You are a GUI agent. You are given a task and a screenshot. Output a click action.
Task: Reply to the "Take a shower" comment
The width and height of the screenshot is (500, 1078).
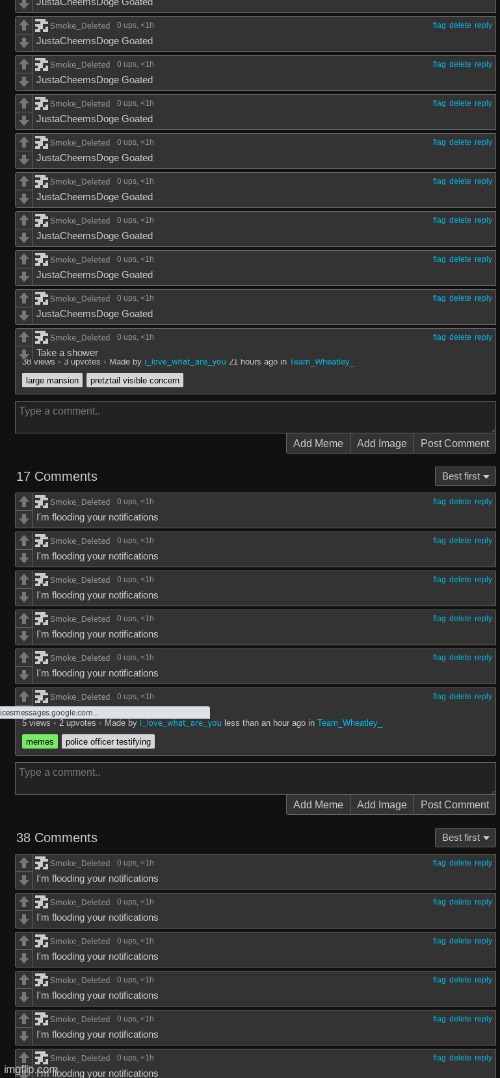click(x=483, y=337)
